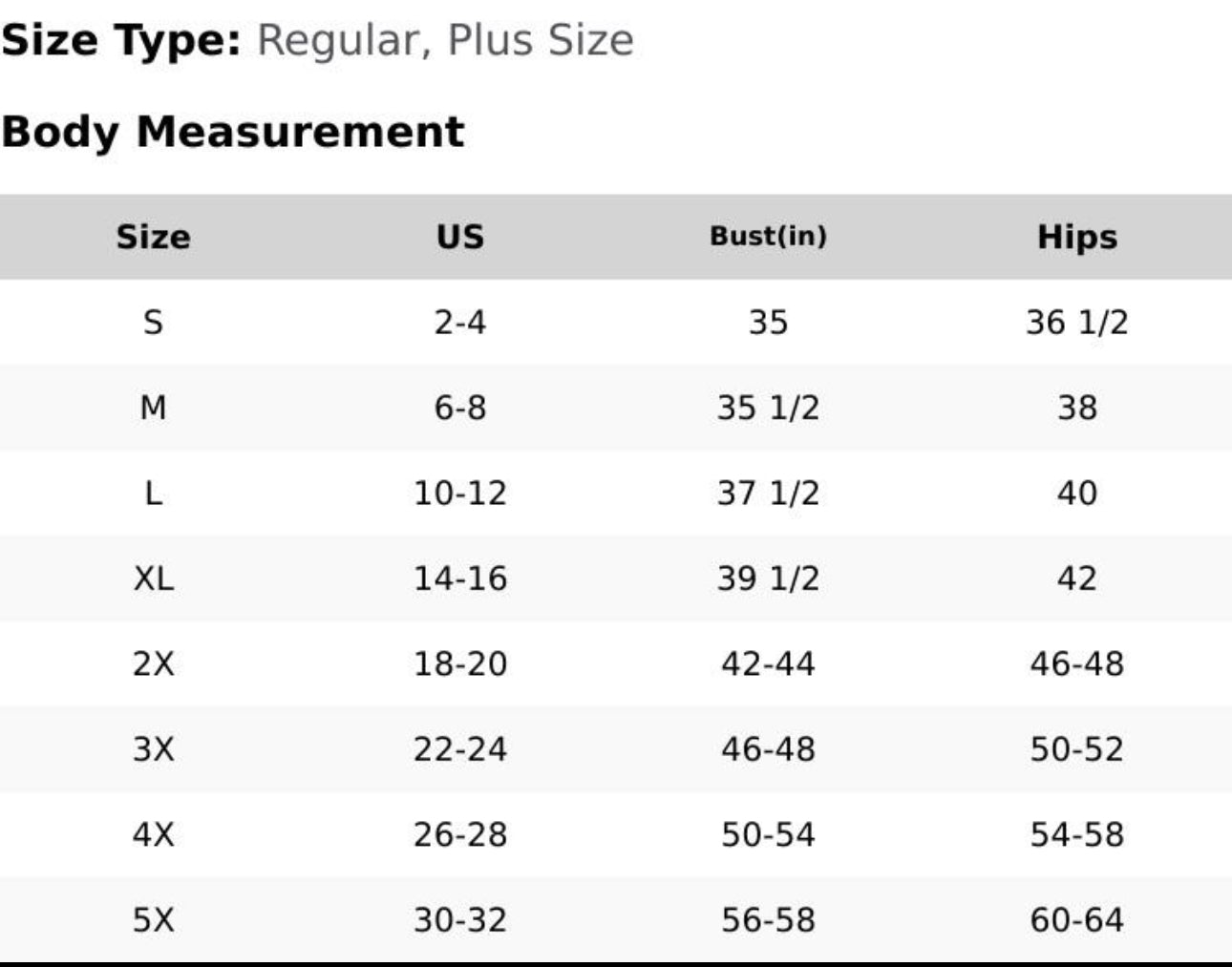Select the Body Measurement heading
1232x967 pixels.
click(x=232, y=132)
